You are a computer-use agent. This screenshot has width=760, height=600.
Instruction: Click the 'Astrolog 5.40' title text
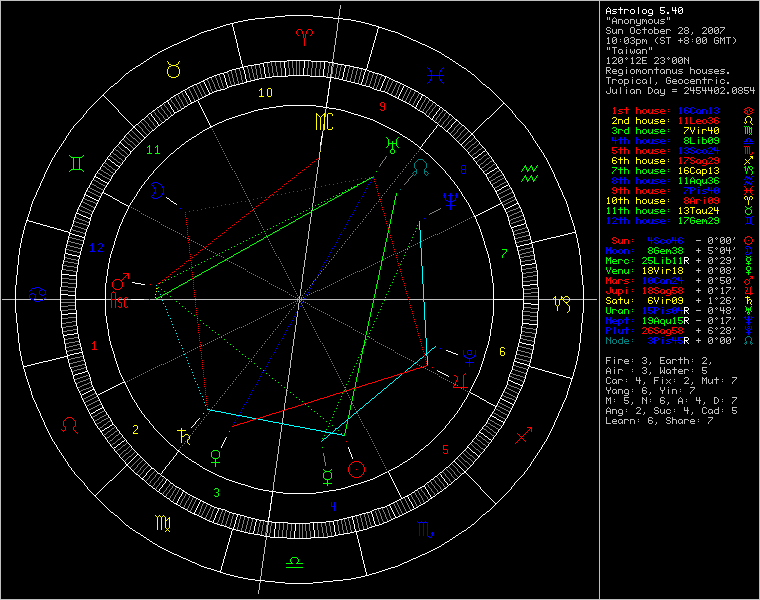pyautogui.click(x=644, y=11)
